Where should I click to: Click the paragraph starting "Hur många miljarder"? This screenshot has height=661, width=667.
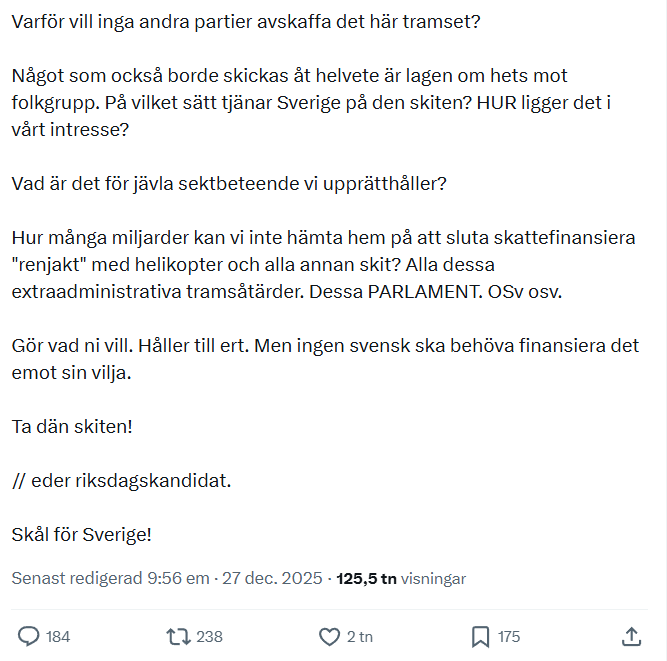point(324,265)
